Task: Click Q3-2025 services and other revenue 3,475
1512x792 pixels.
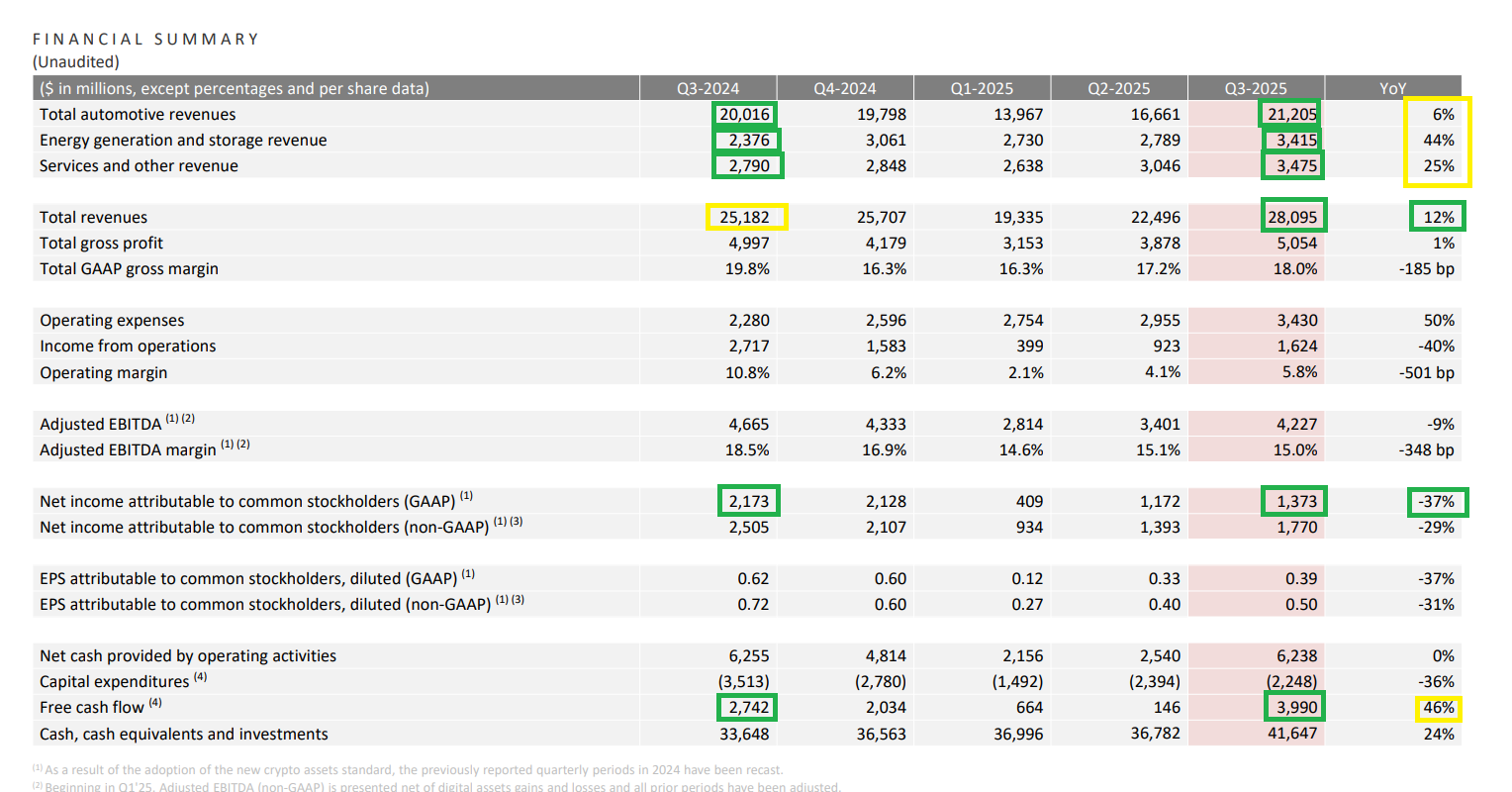Action: [1295, 166]
